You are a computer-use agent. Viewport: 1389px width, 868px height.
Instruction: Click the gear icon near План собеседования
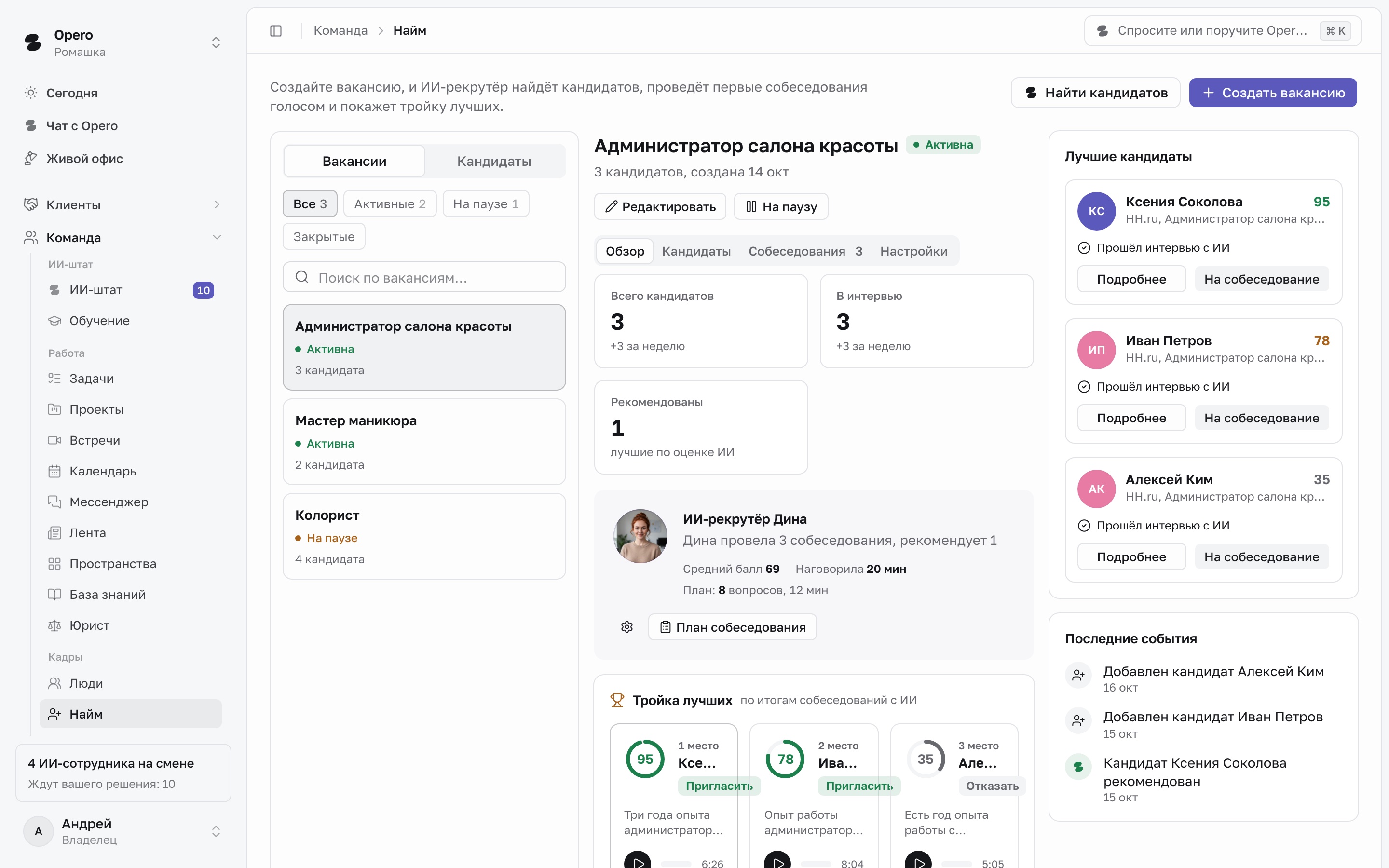click(x=627, y=627)
